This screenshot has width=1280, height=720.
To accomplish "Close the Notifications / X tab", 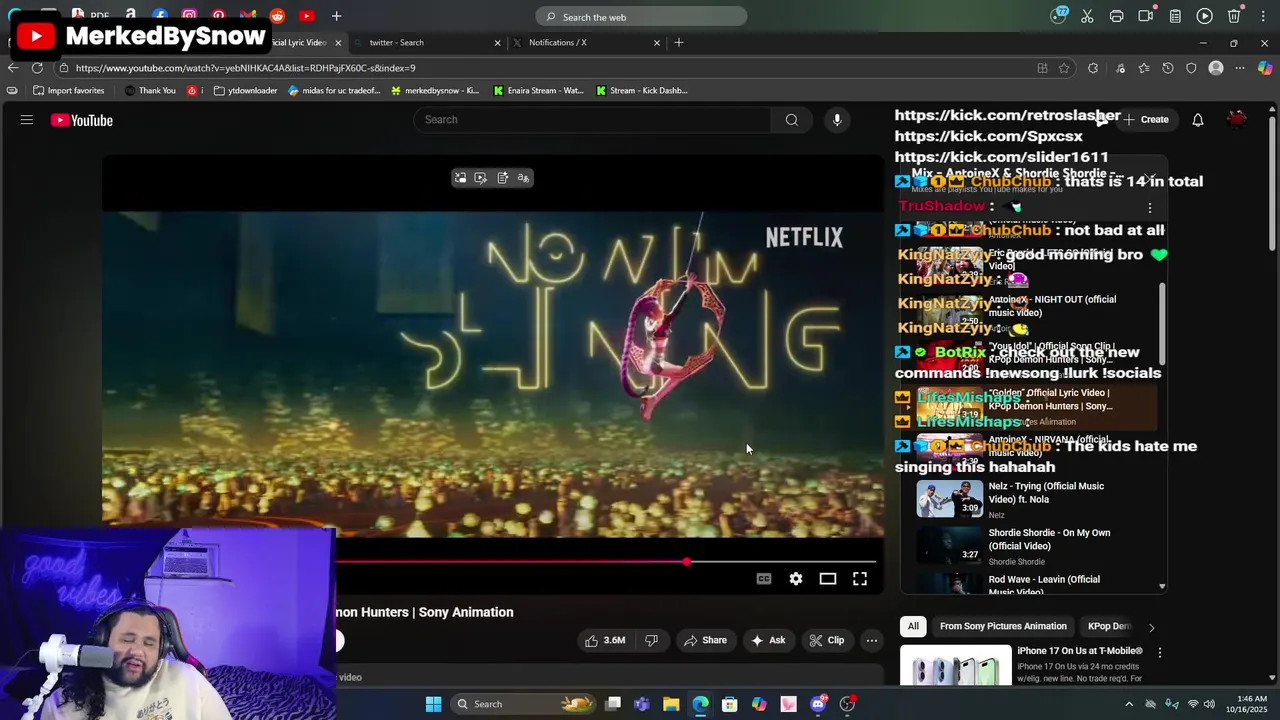I will pyautogui.click(x=657, y=43).
